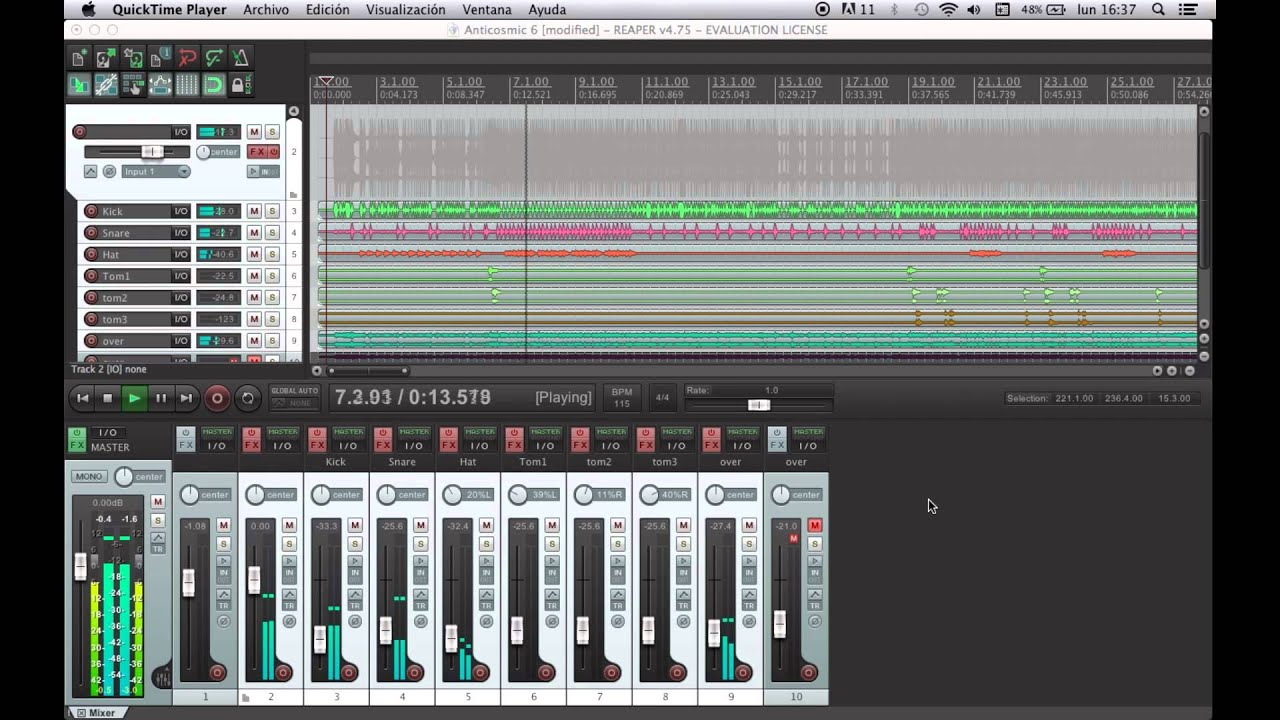Click the Play button in transport

tap(134, 398)
